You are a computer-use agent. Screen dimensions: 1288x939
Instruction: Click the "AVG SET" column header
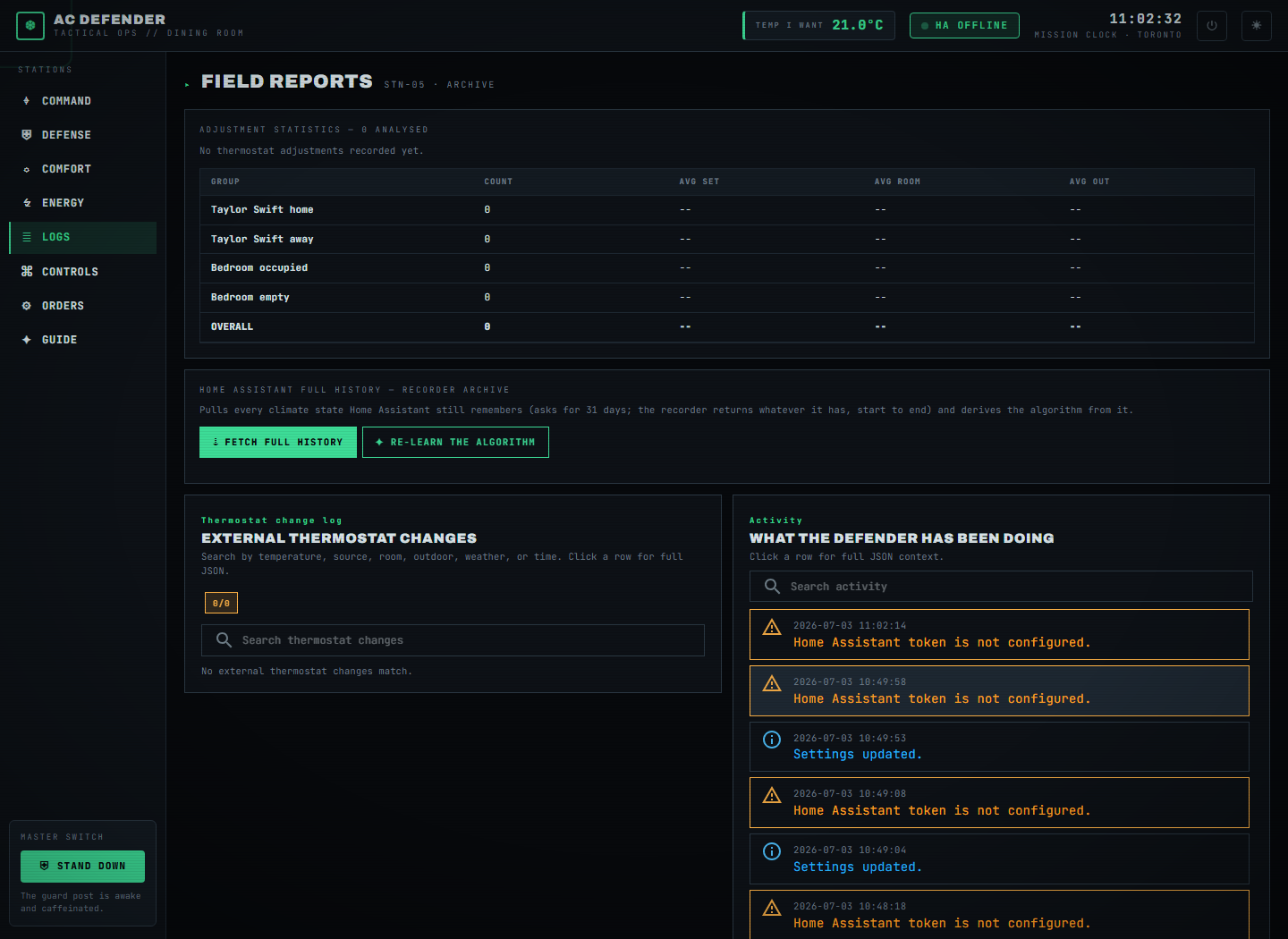pos(699,182)
